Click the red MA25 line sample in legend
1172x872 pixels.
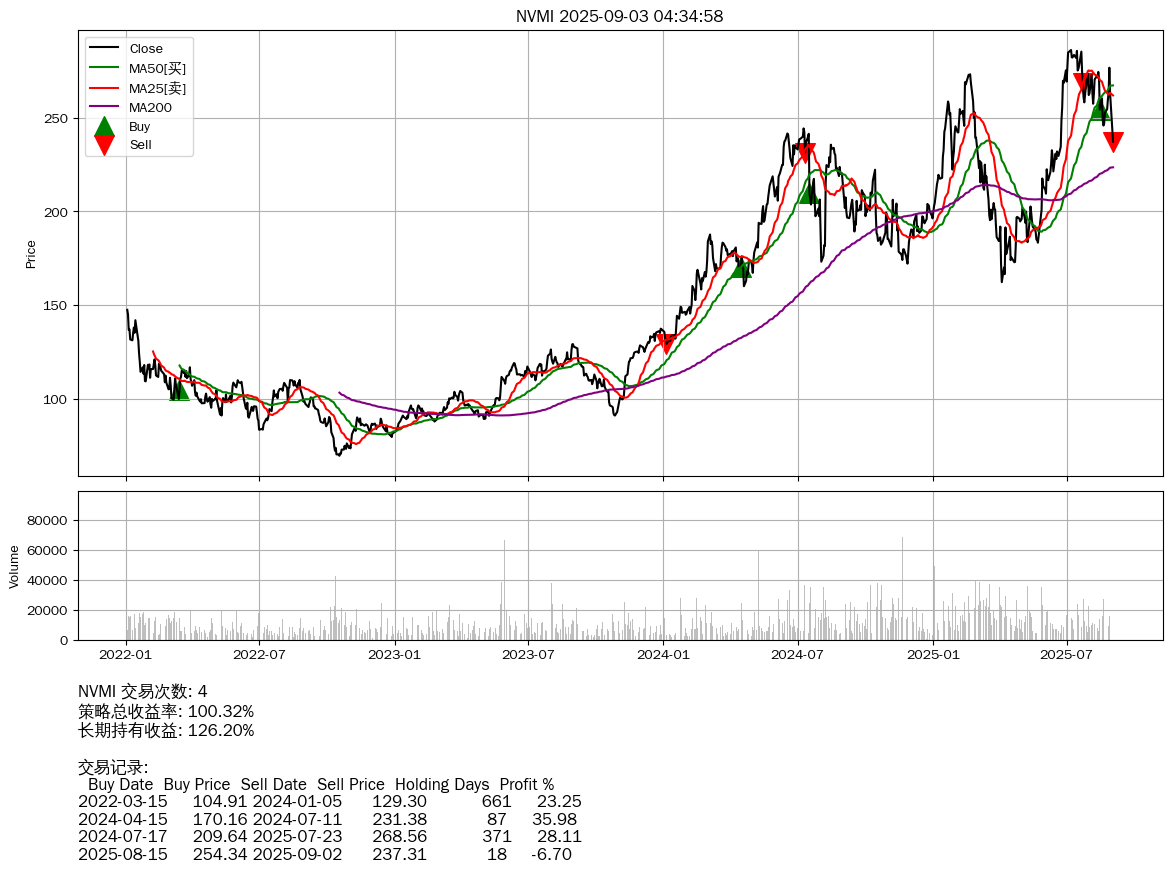pos(103,88)
